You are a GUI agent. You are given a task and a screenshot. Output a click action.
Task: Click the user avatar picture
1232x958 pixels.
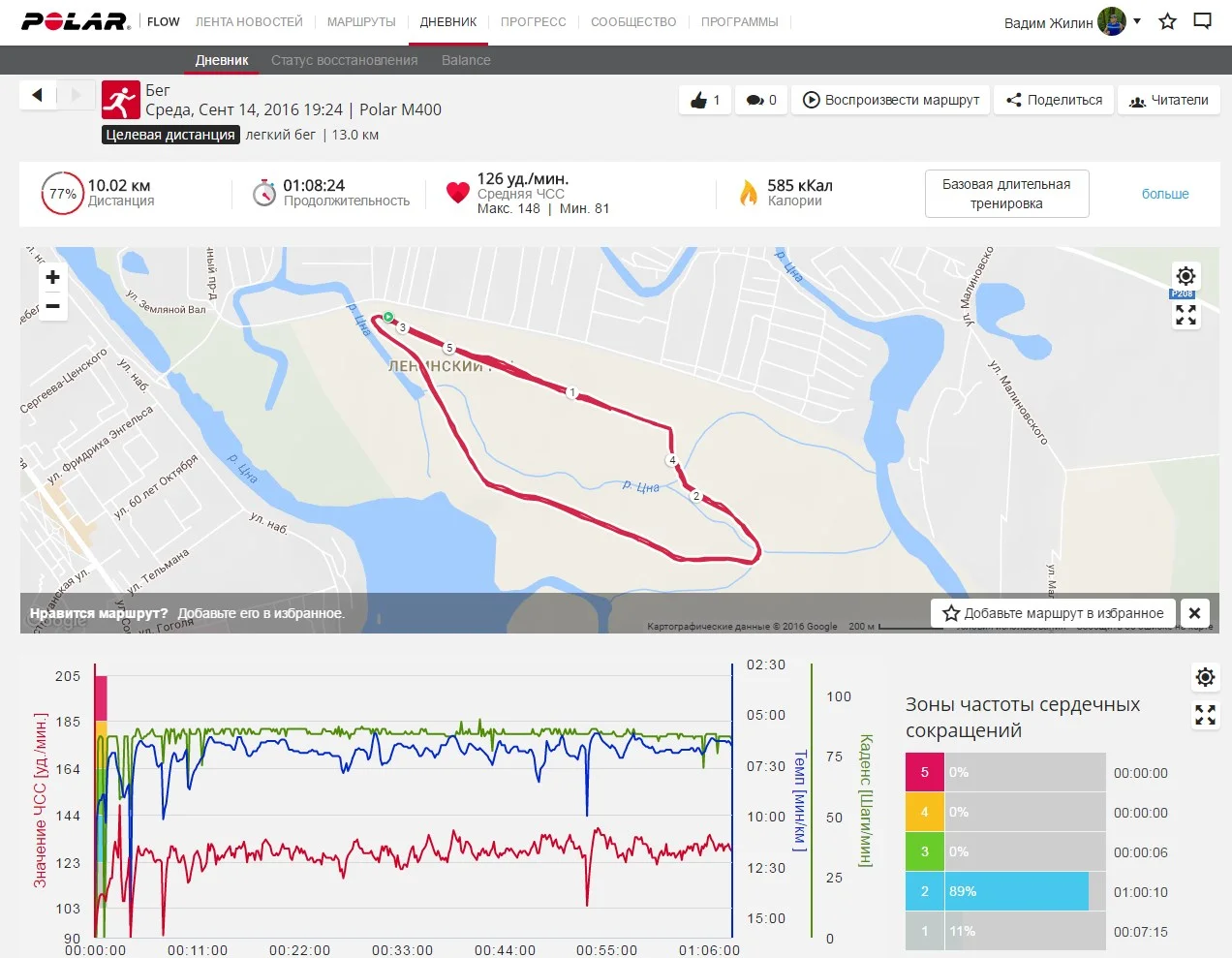(1112, 21)
